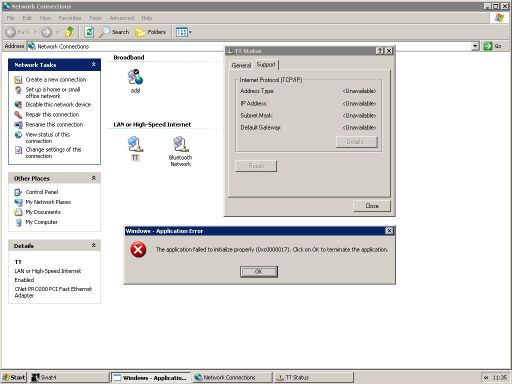Image resolution: width=512 pixels, height=384 pixels.
Task: Go up one folder level icon
Action: point(70,32)
